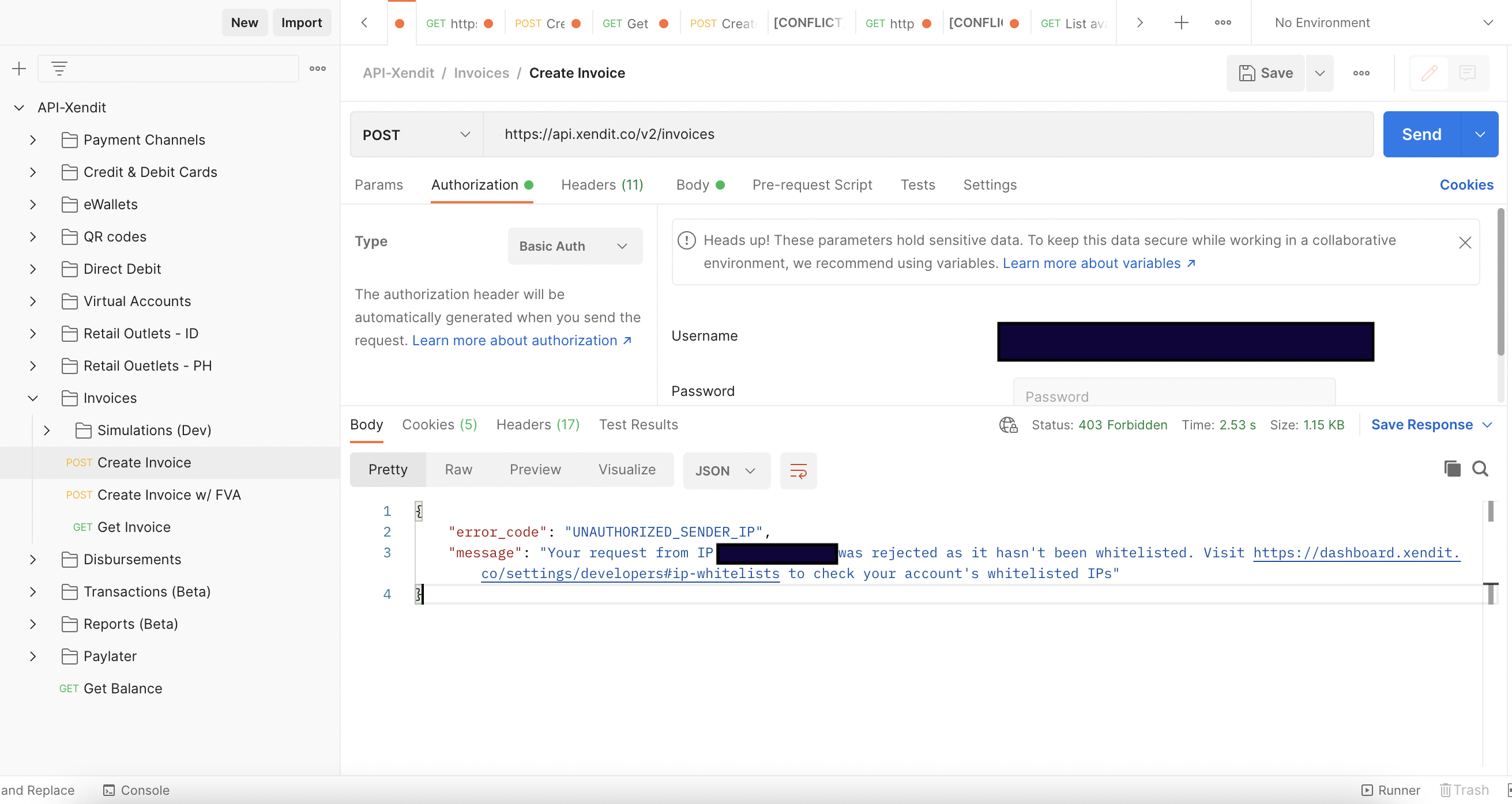Click the request URL field

927,134
